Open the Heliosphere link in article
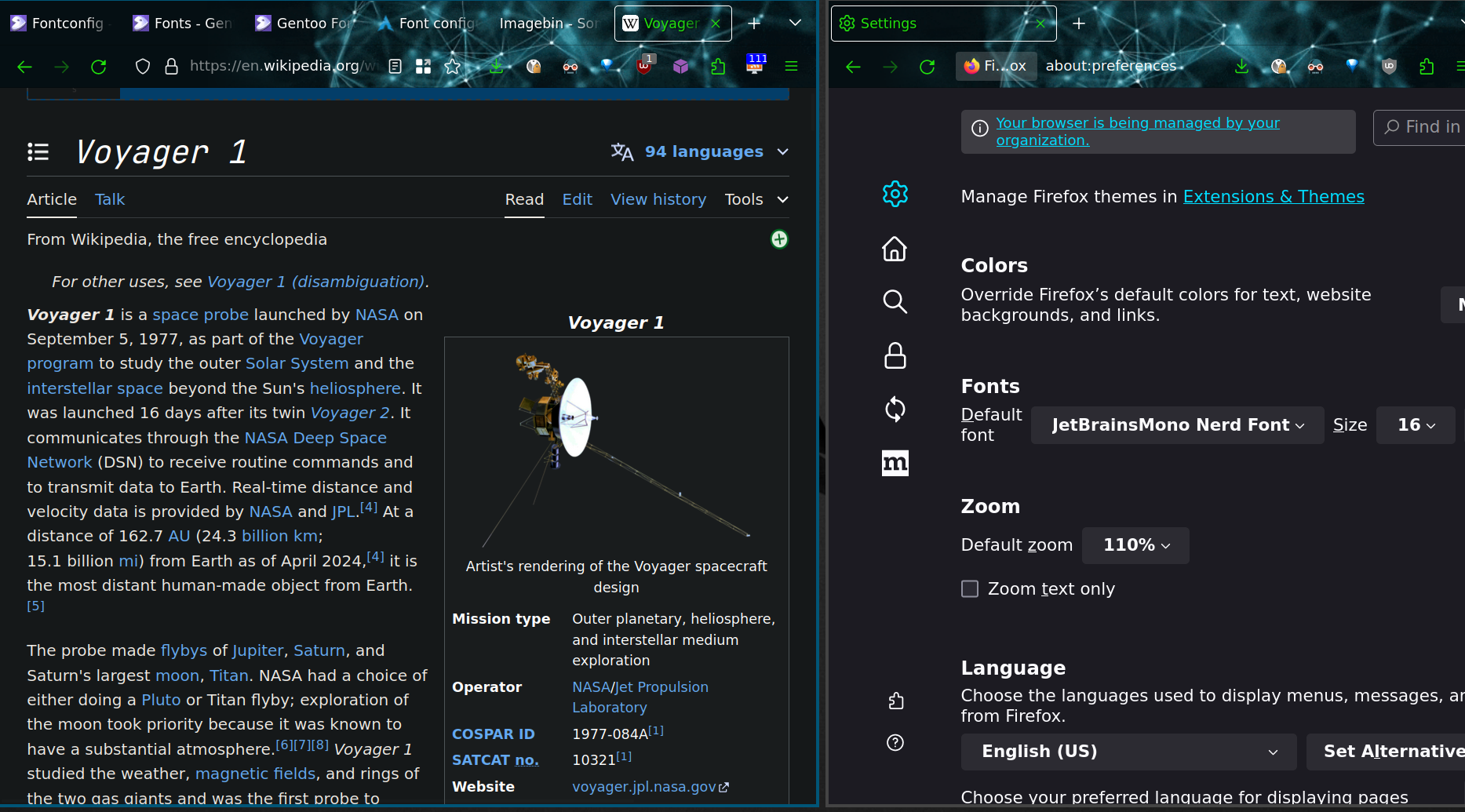 pyautogui.click(x=355, y=388)
